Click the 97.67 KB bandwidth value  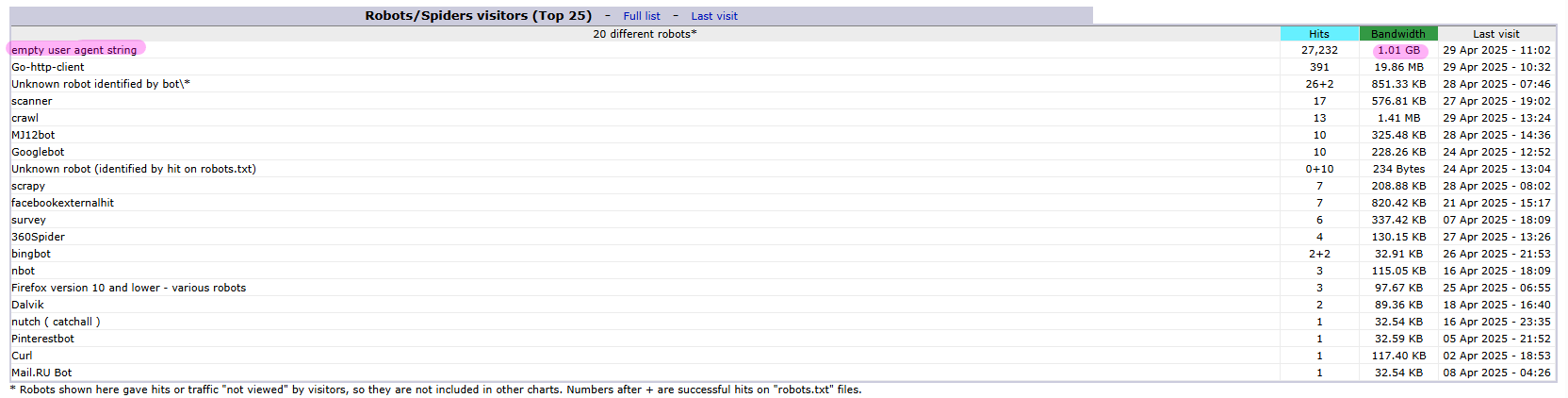(x=1398, y=288)
